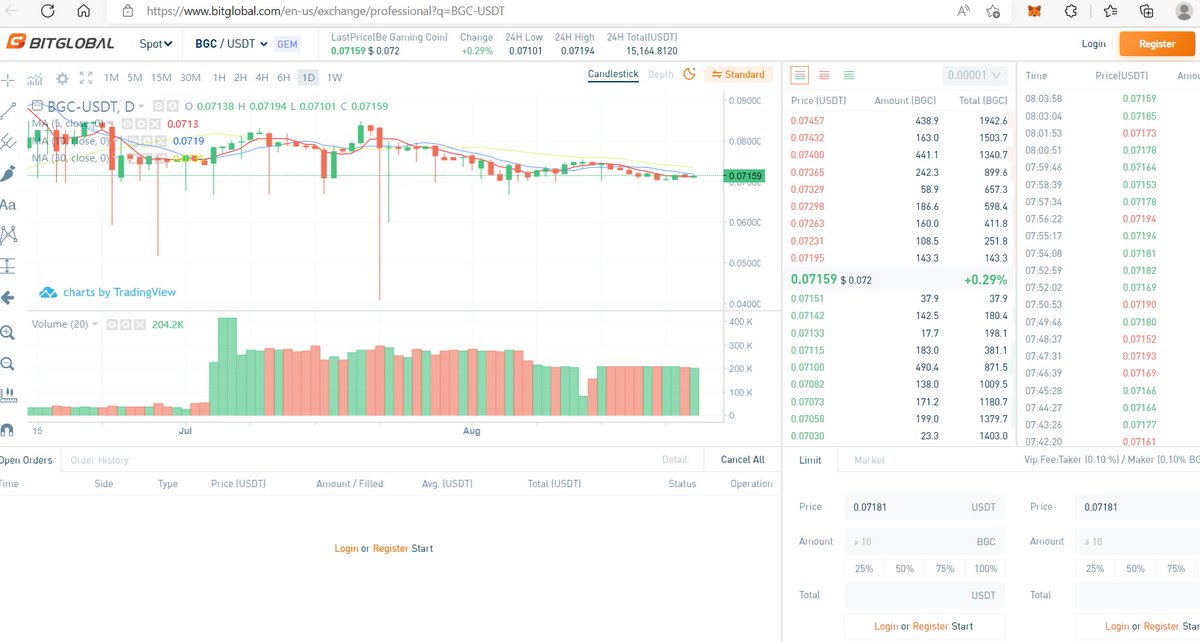
Task: Select the 4H timeframe
Action: point(262,77)
